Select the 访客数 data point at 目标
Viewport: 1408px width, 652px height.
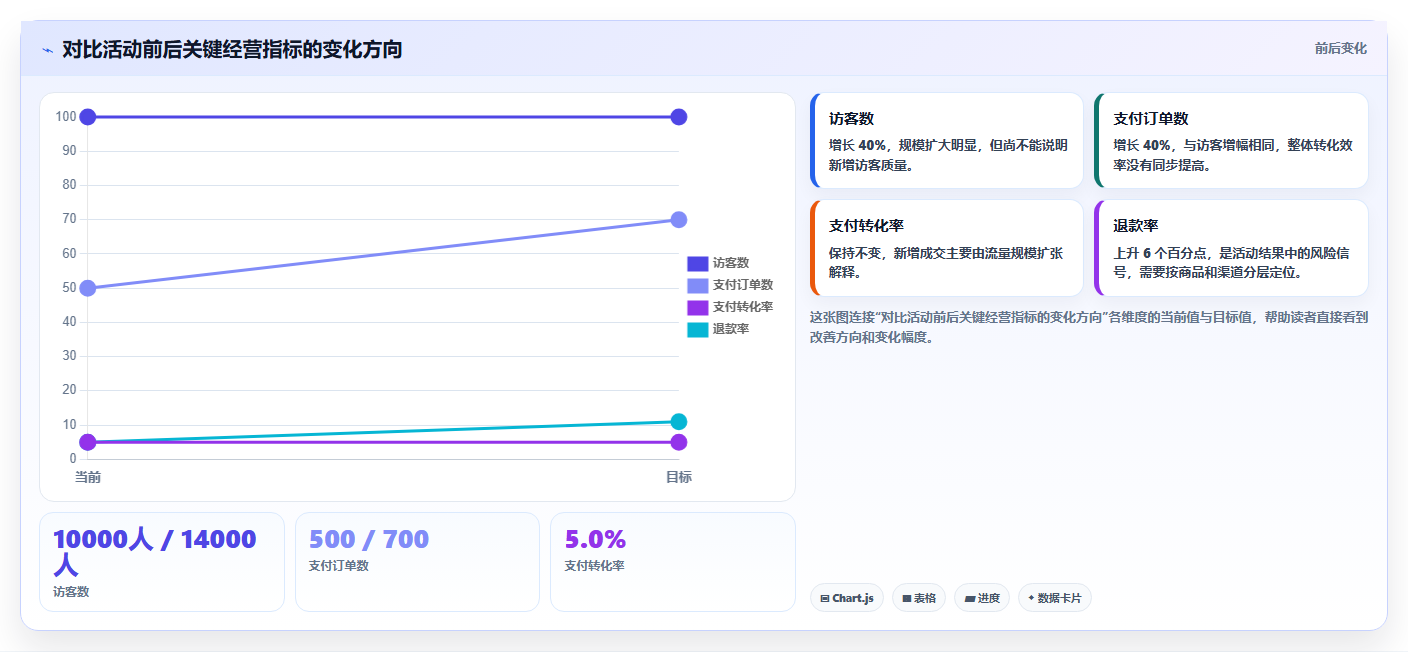pyautogui.click(x=679, y=117)
